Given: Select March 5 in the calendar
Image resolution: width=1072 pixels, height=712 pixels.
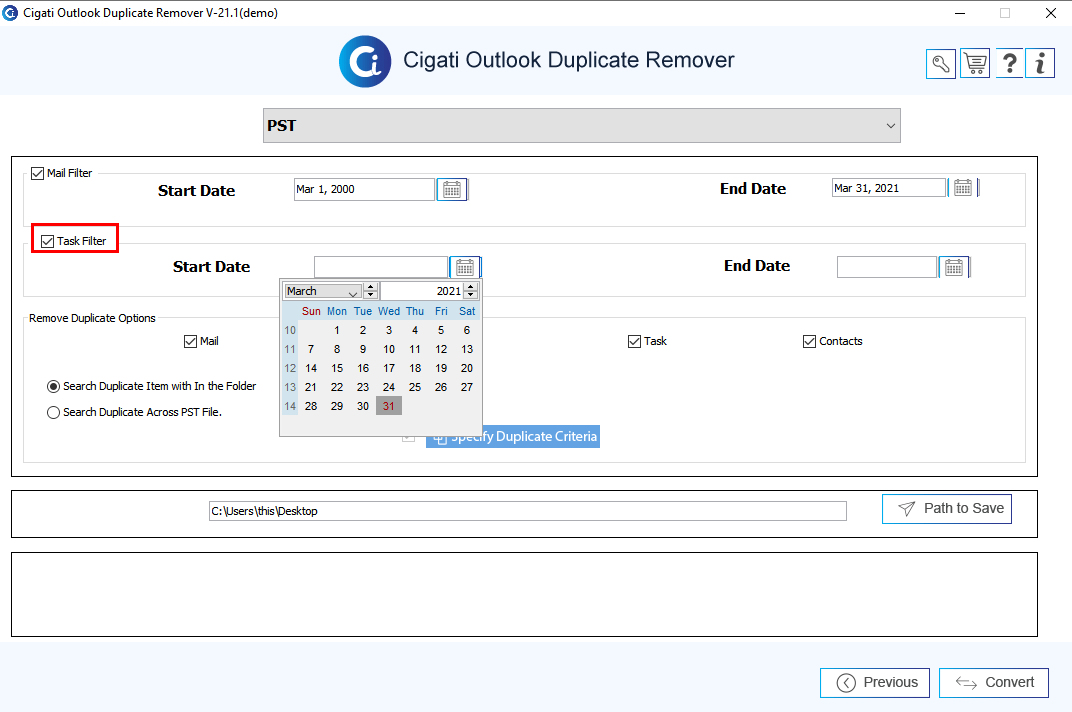Looking at the screenshot, I should (441, 330).
